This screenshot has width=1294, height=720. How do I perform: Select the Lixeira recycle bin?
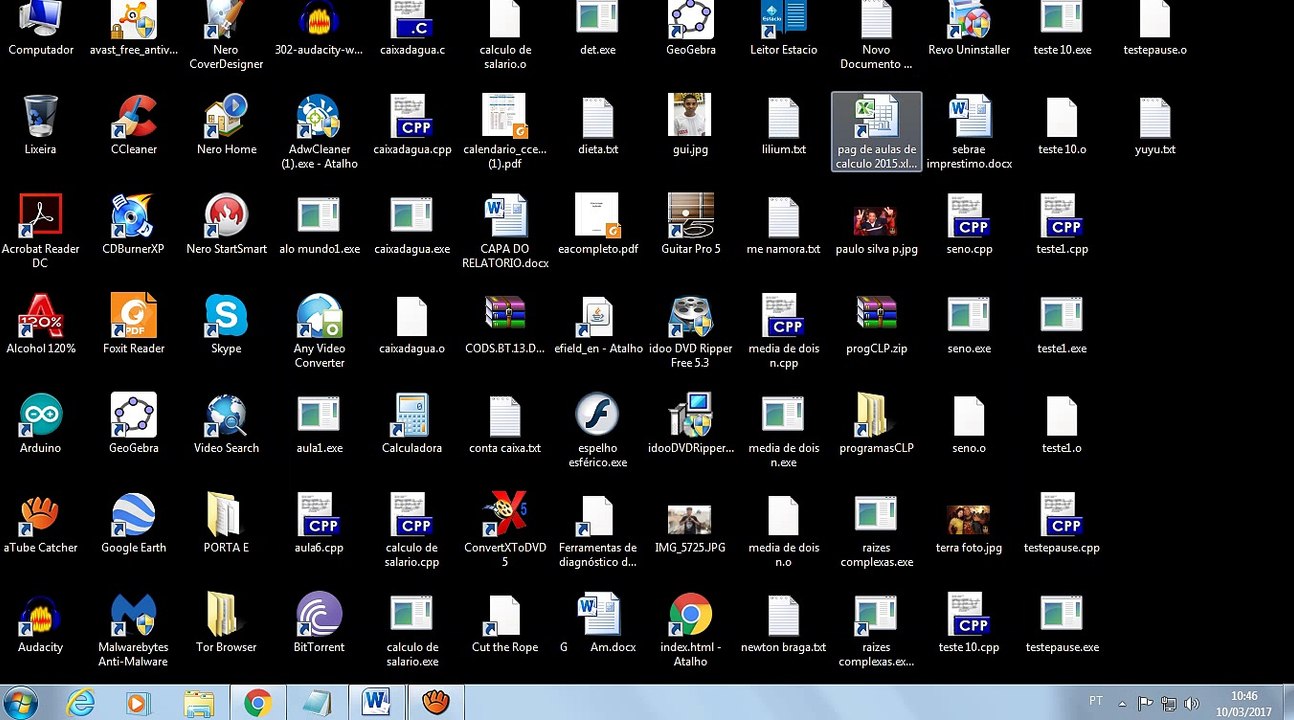coord(41,125)
